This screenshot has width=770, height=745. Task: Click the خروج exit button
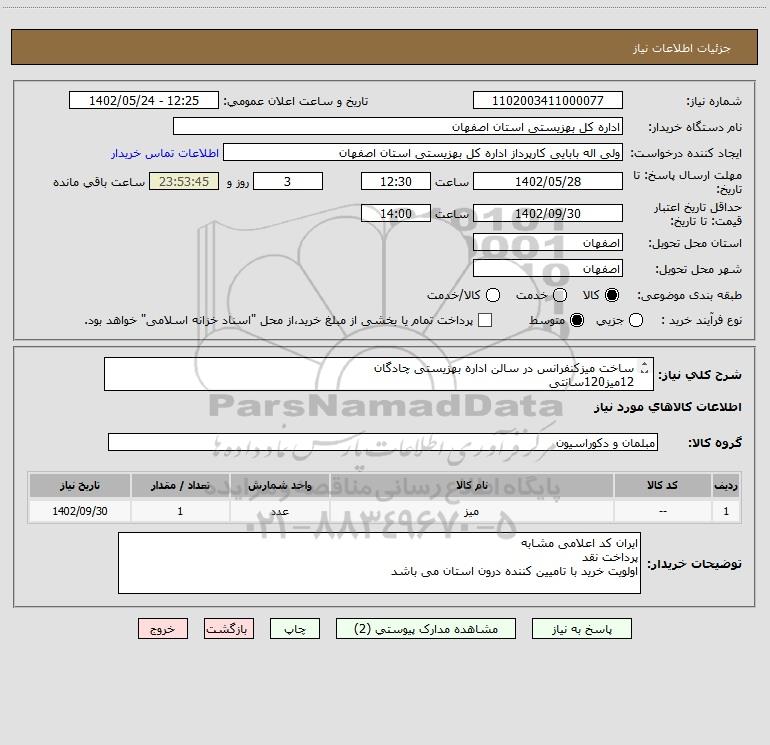[163, 629]
